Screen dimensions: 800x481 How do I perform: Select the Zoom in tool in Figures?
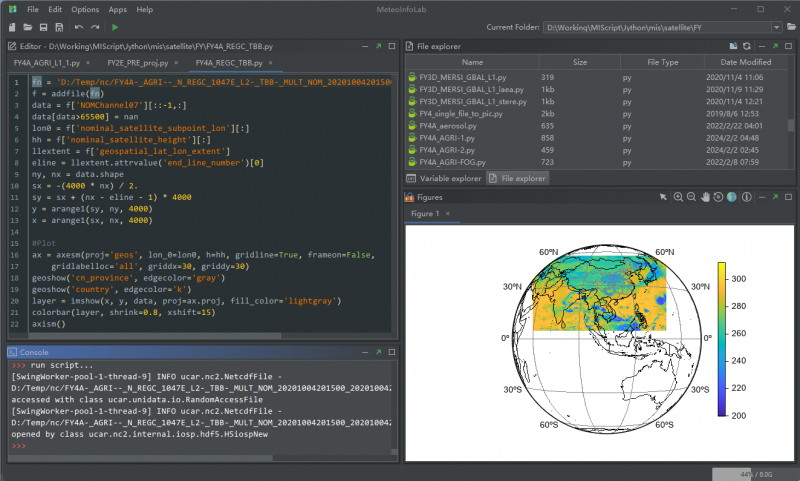pos(678,197)
